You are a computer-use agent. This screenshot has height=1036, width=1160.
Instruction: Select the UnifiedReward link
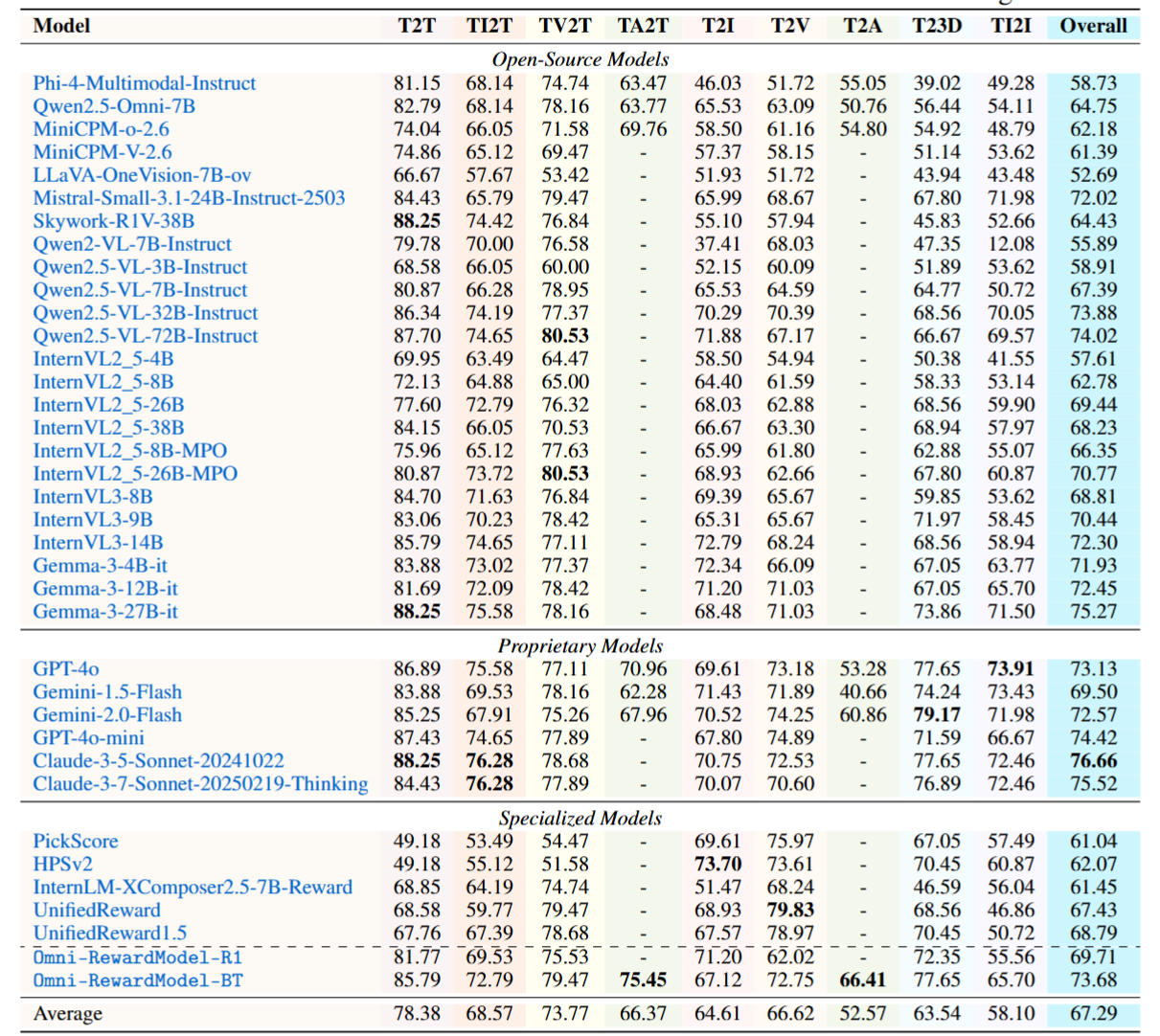tap(97, 911)
